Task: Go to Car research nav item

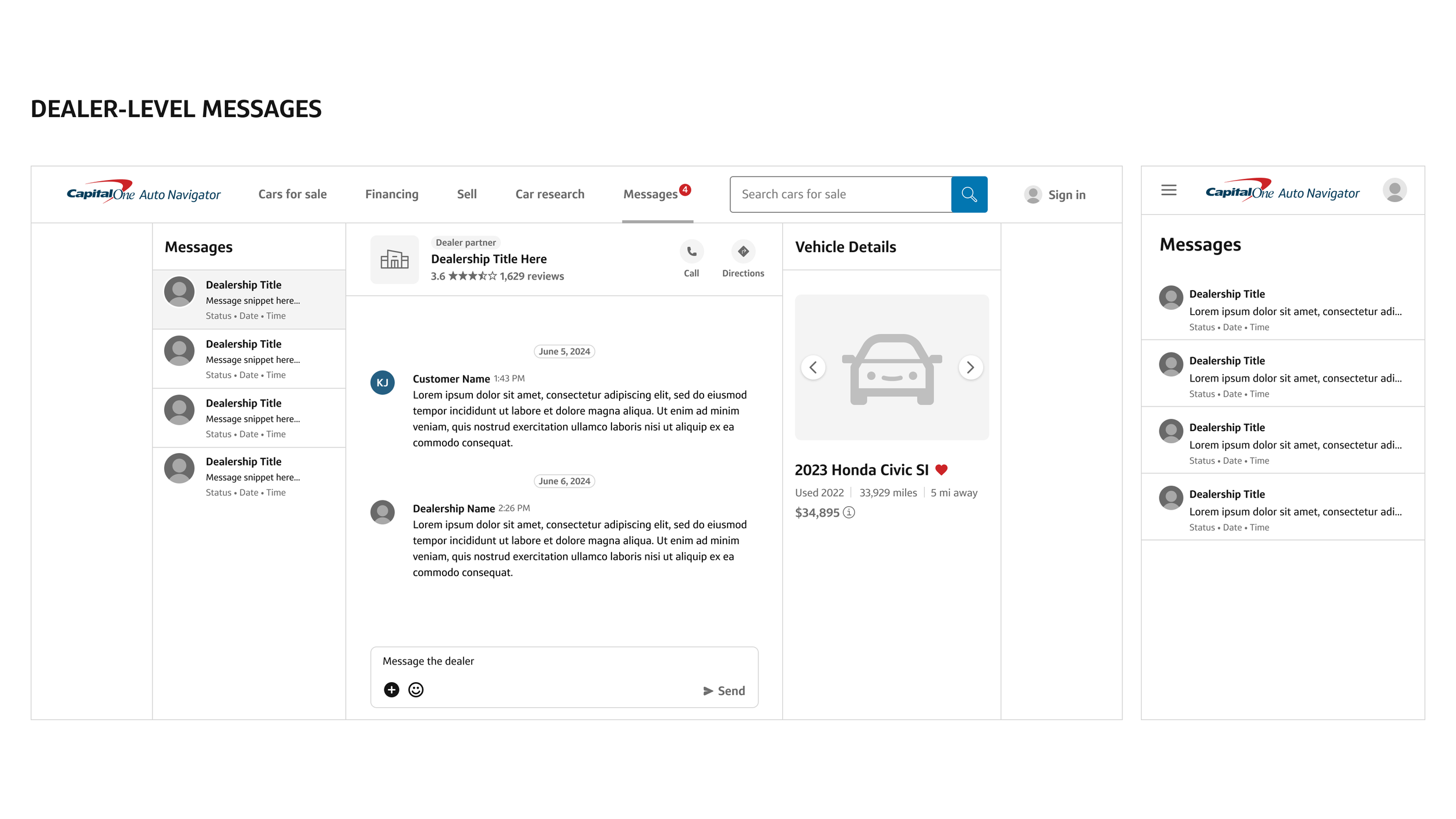Action: point(549,195)
